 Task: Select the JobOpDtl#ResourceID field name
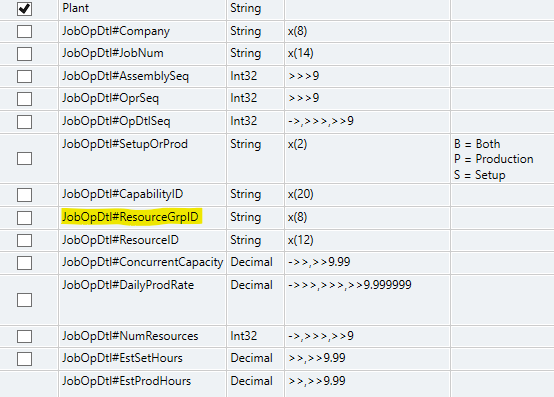(120, 240)
